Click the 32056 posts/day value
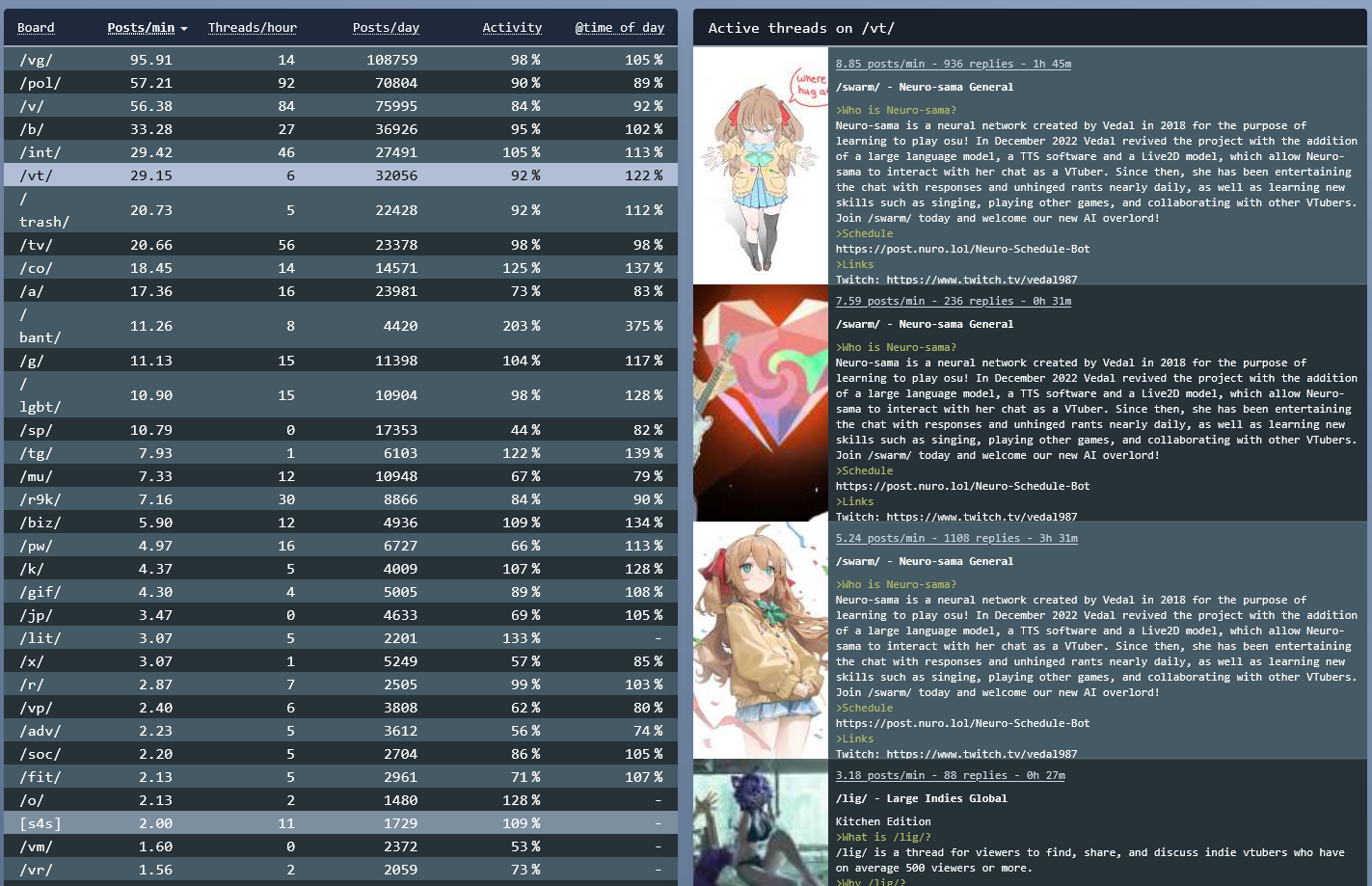 (x=396, y=175)
